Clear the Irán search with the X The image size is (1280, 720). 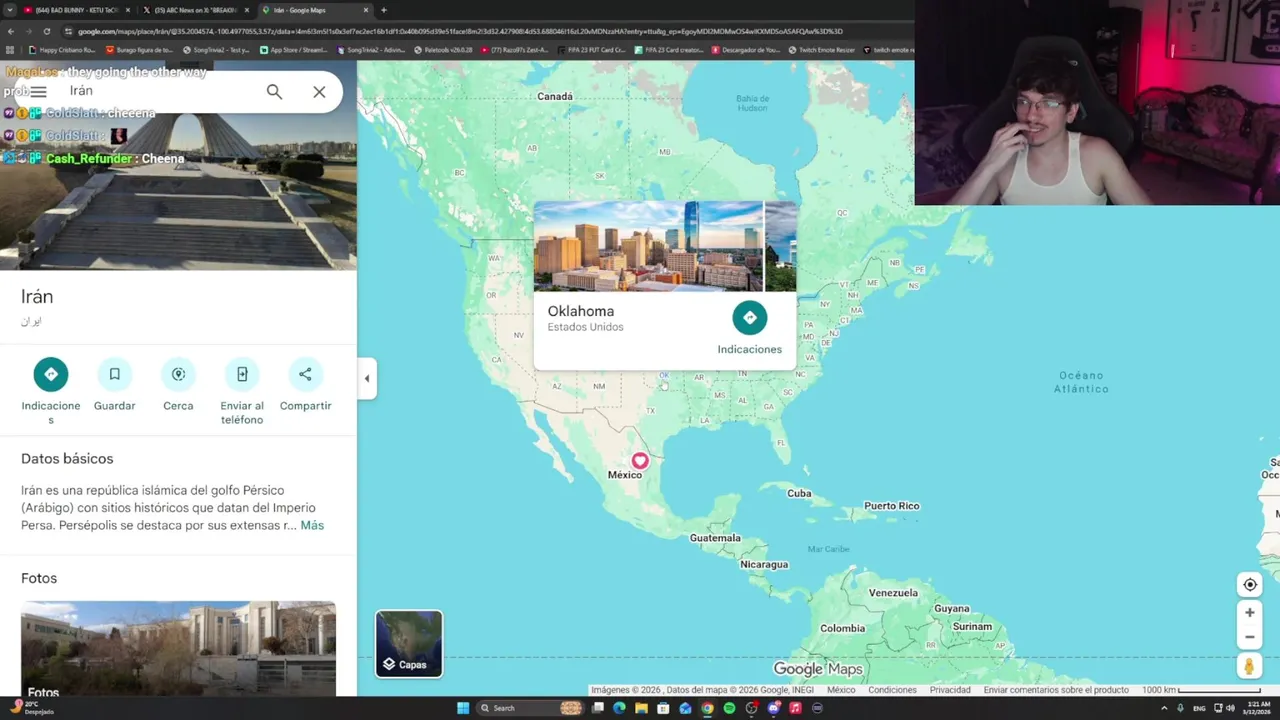click(319, 91)
